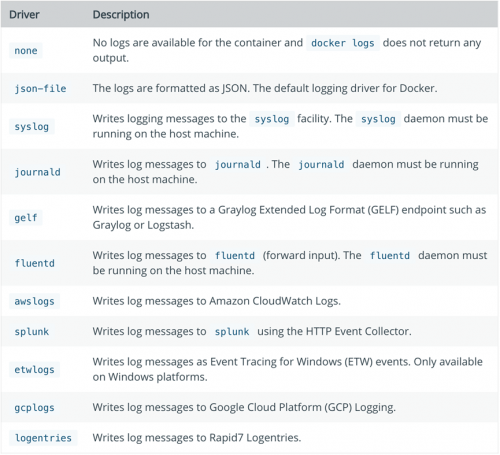
Task: Click the Description column header
Action: pyautogui.click(x=121, y=15)
